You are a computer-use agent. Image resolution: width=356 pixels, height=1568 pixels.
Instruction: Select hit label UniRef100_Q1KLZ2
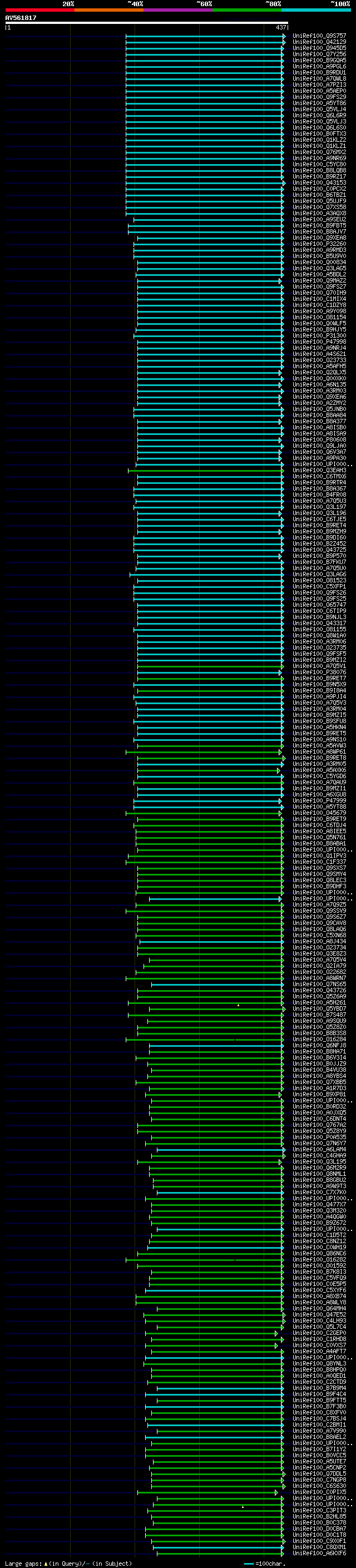click(319, 140)
